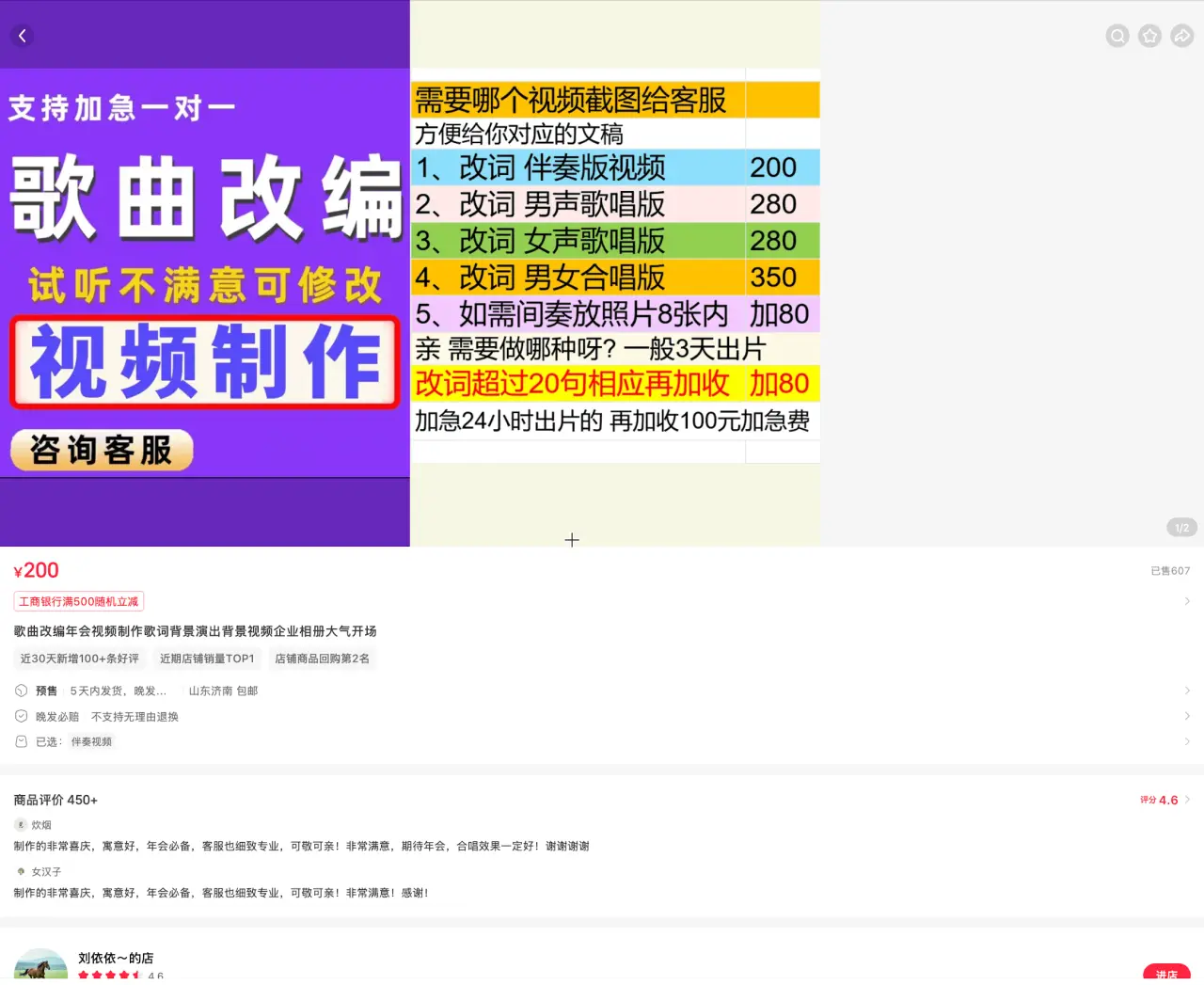Open the 刘依依~的店 shop name
Image resolution: width=1204 pixels, height=985 pixels.
coord(116,958)
